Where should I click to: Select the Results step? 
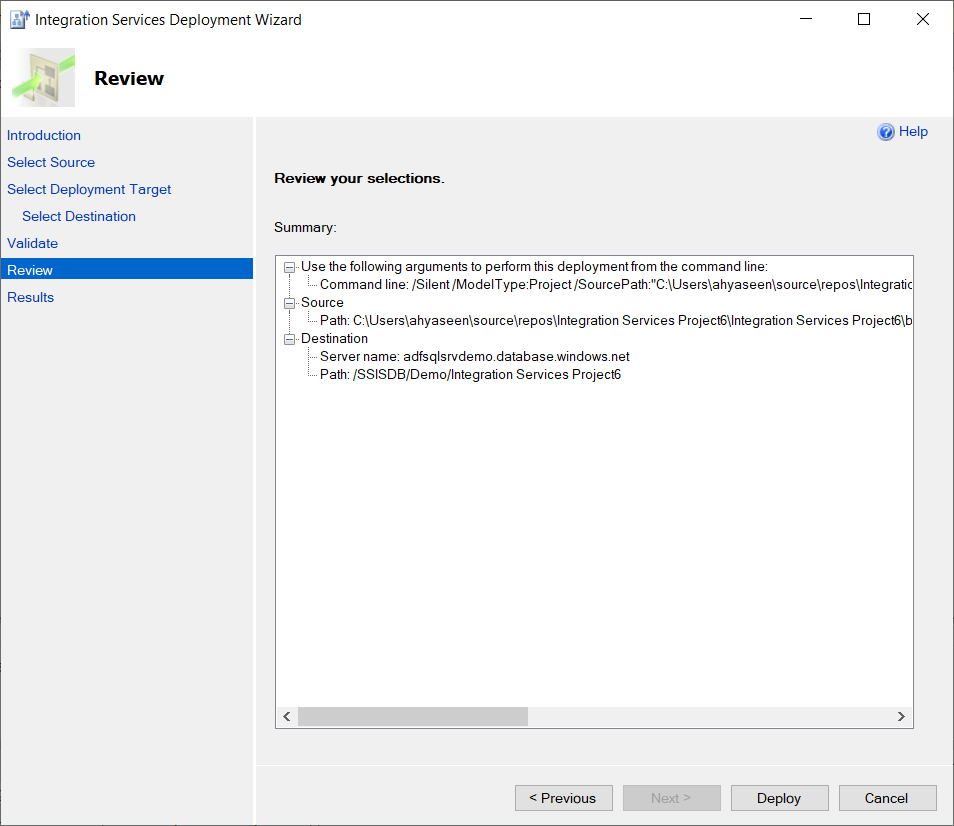coord(30,297)
